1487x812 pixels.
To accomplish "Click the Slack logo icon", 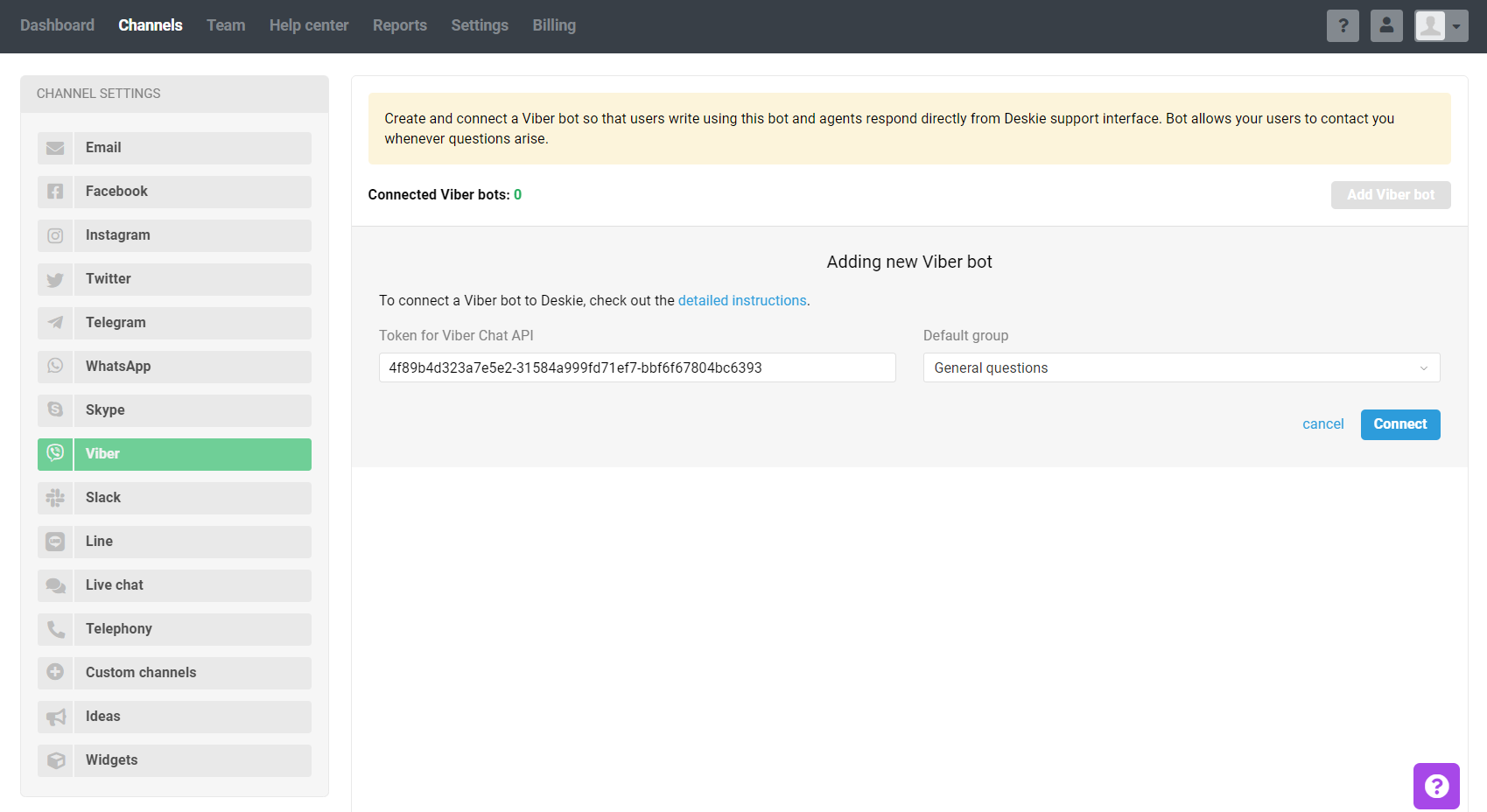I will (x=55, y=498).
